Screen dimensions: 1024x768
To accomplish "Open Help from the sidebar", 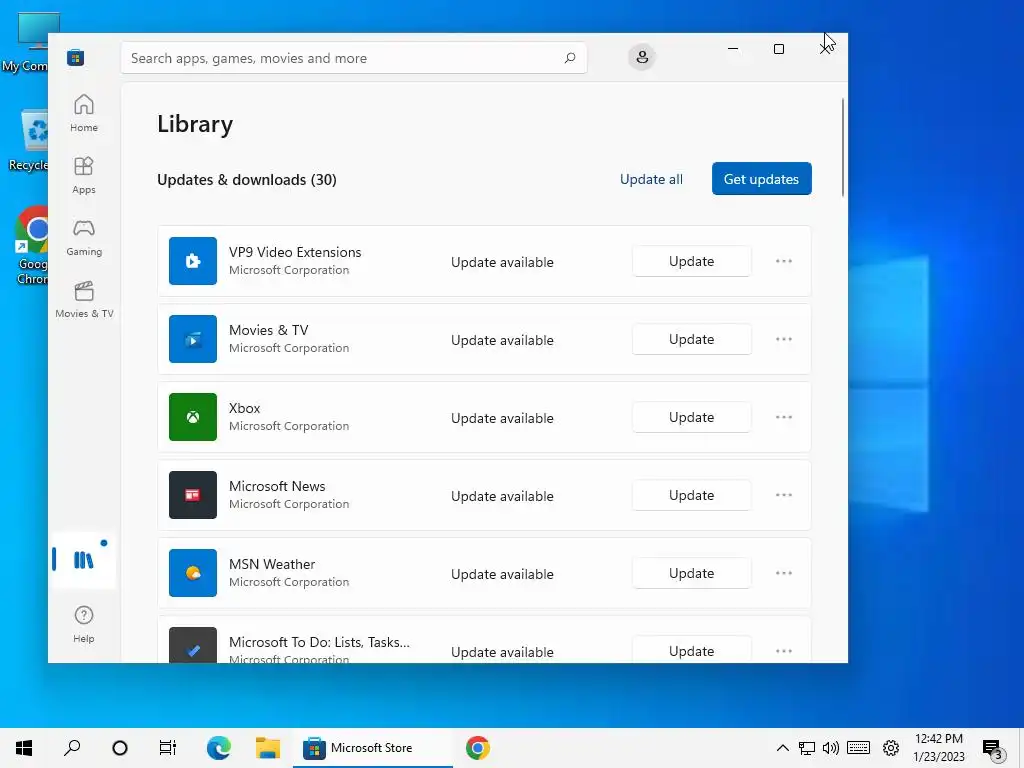I will click(x=84, y=624).
